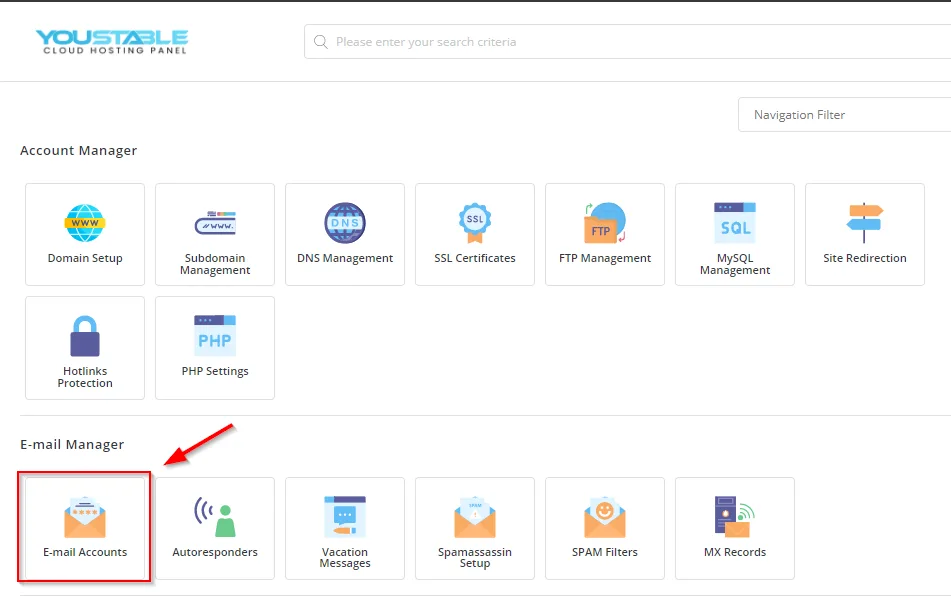The width and height of the screenshot is (951, 599).
Task: Open Spamassassin Setup
Action: pos(475,528)
